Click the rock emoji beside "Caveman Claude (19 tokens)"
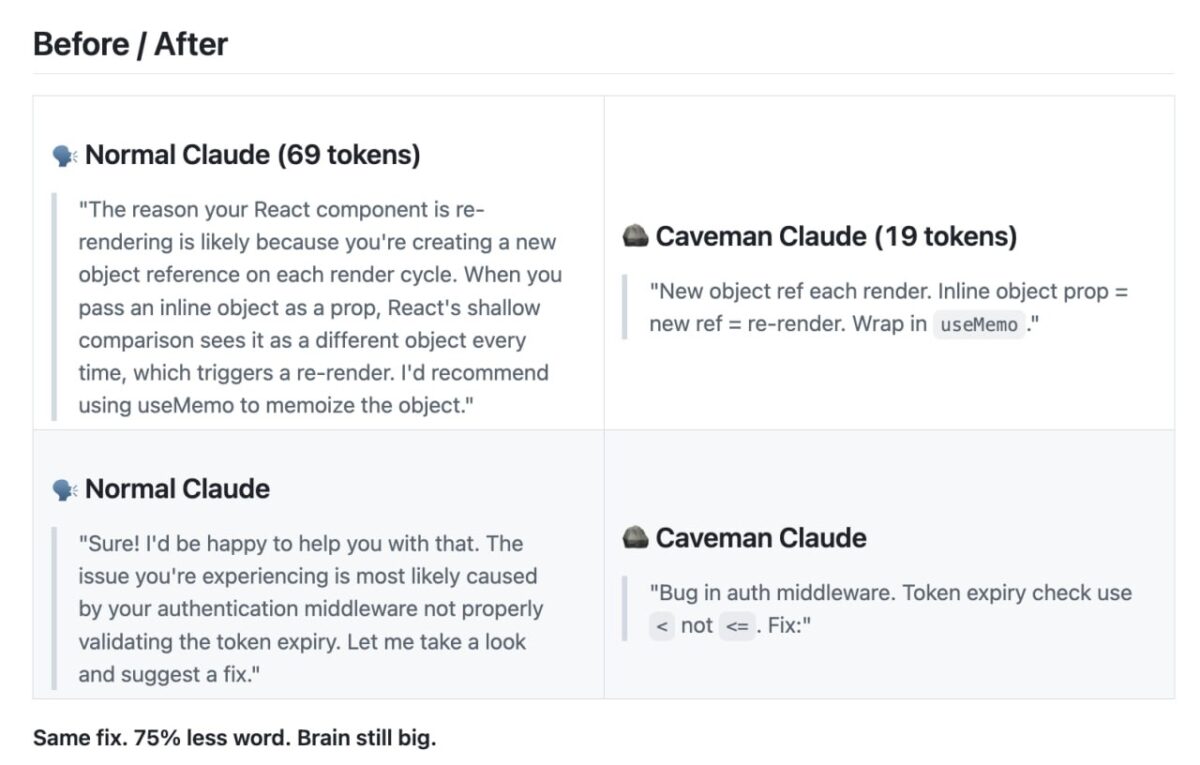 635,237
